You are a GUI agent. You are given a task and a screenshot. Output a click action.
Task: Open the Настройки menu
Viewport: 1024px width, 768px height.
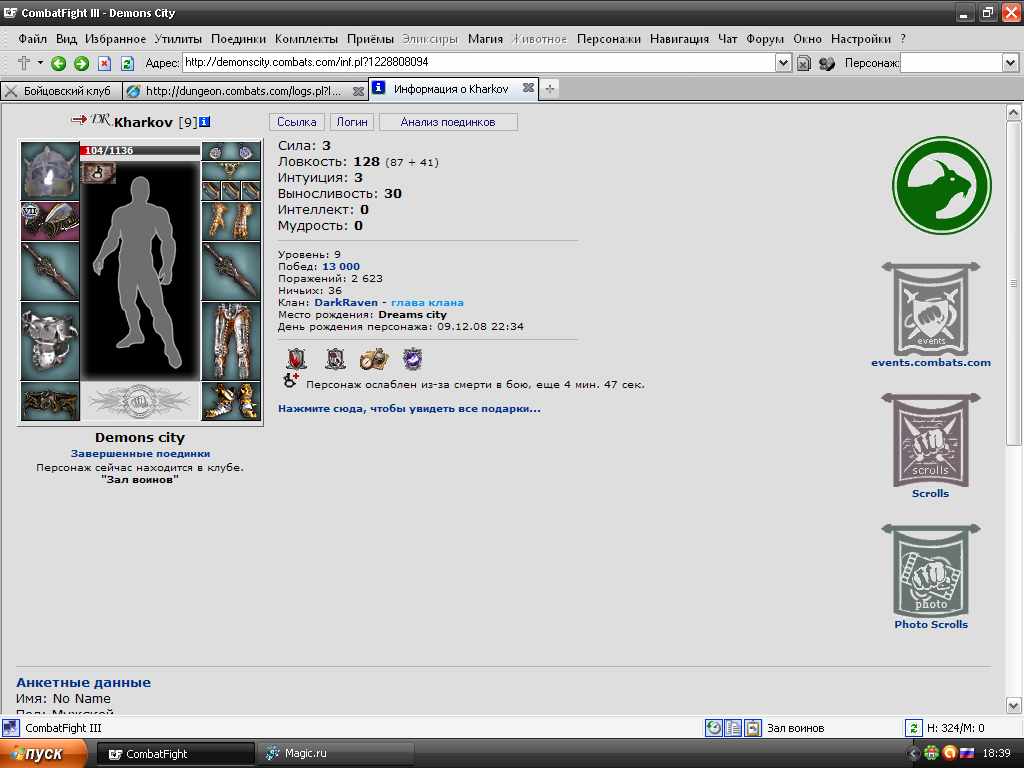coord(861,39)
